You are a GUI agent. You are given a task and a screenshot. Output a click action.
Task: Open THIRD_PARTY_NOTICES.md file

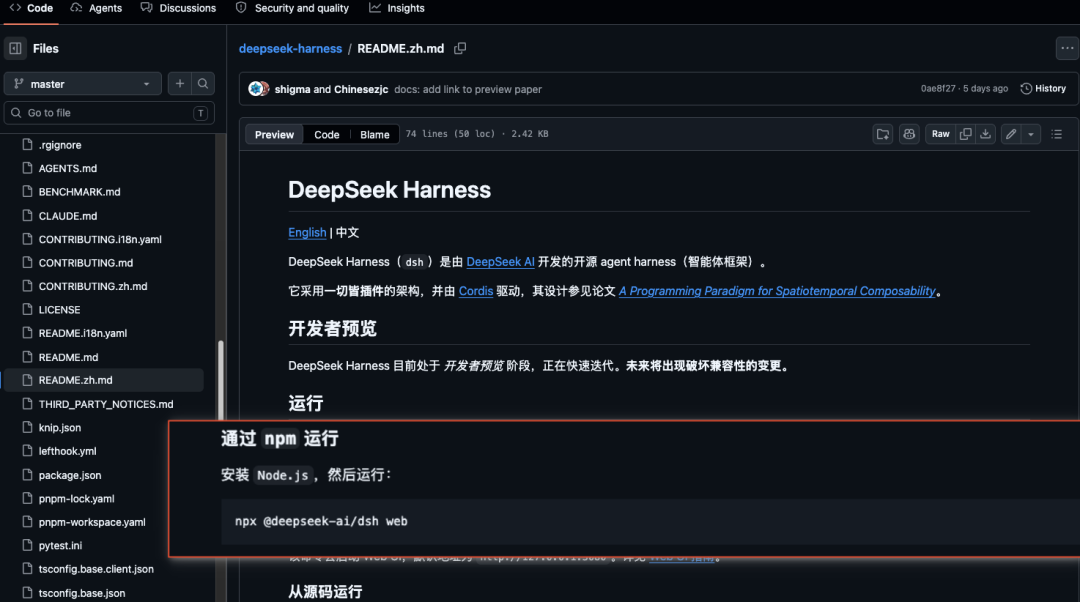pyautogui.click(x=105, y=404)
